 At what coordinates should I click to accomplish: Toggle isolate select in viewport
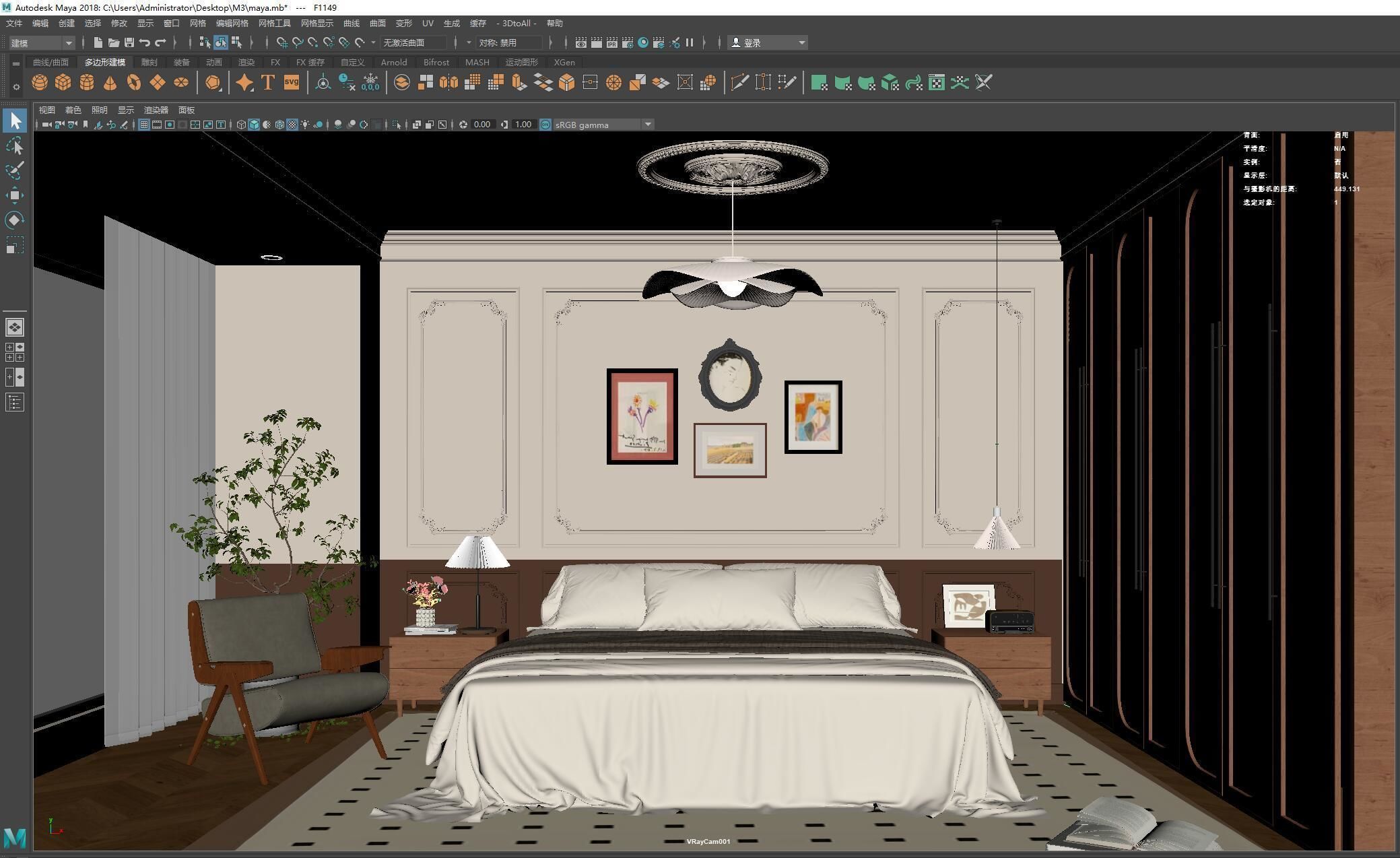point(397,125)
